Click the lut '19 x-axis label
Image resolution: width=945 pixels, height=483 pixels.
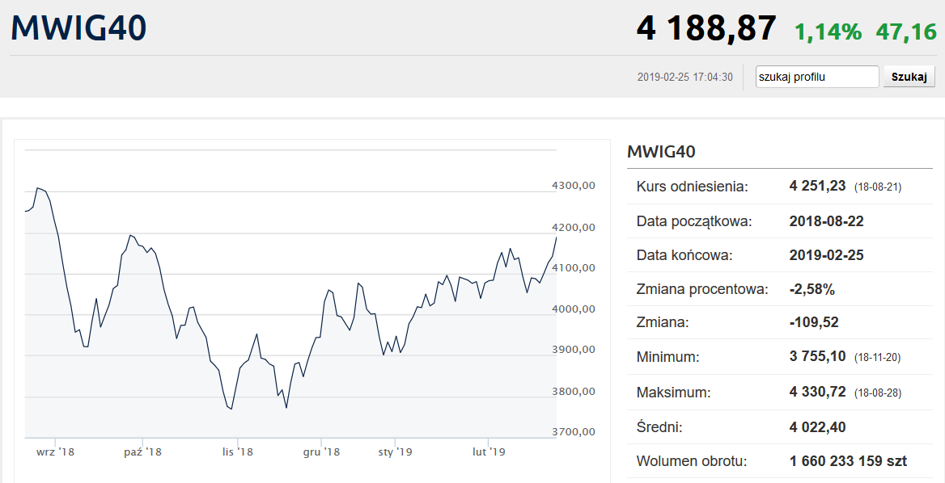click(488, 452)
